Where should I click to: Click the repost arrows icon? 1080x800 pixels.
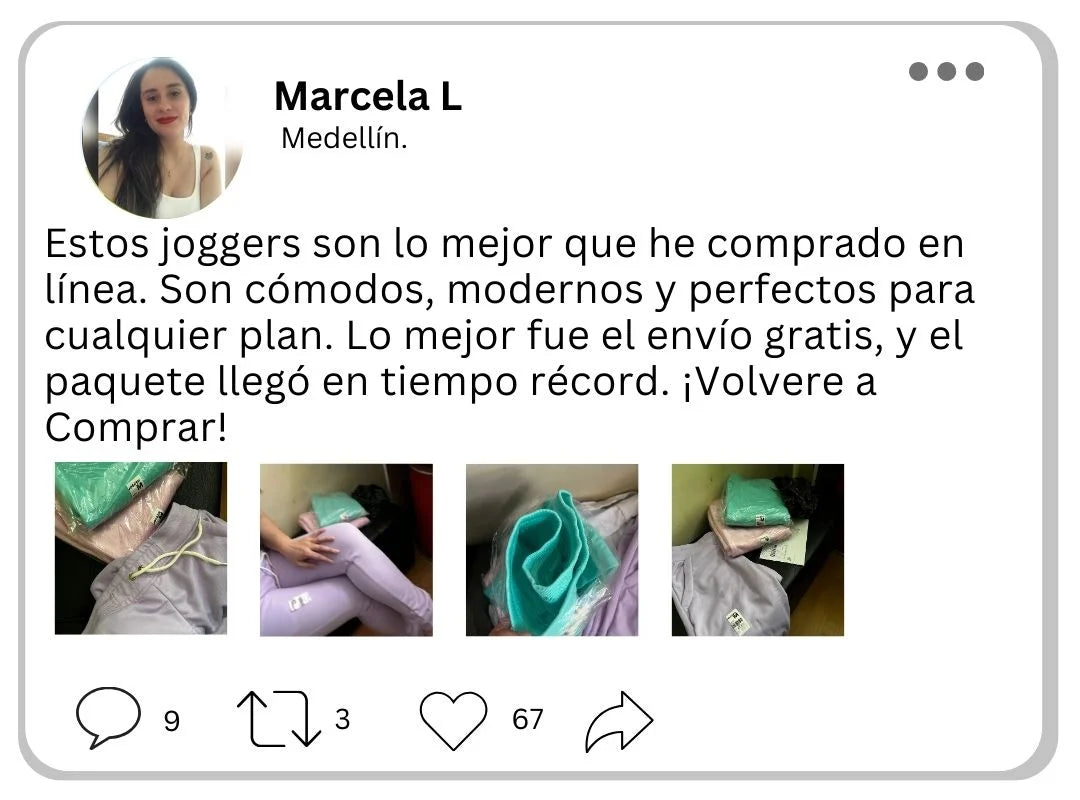pos(279,719)
